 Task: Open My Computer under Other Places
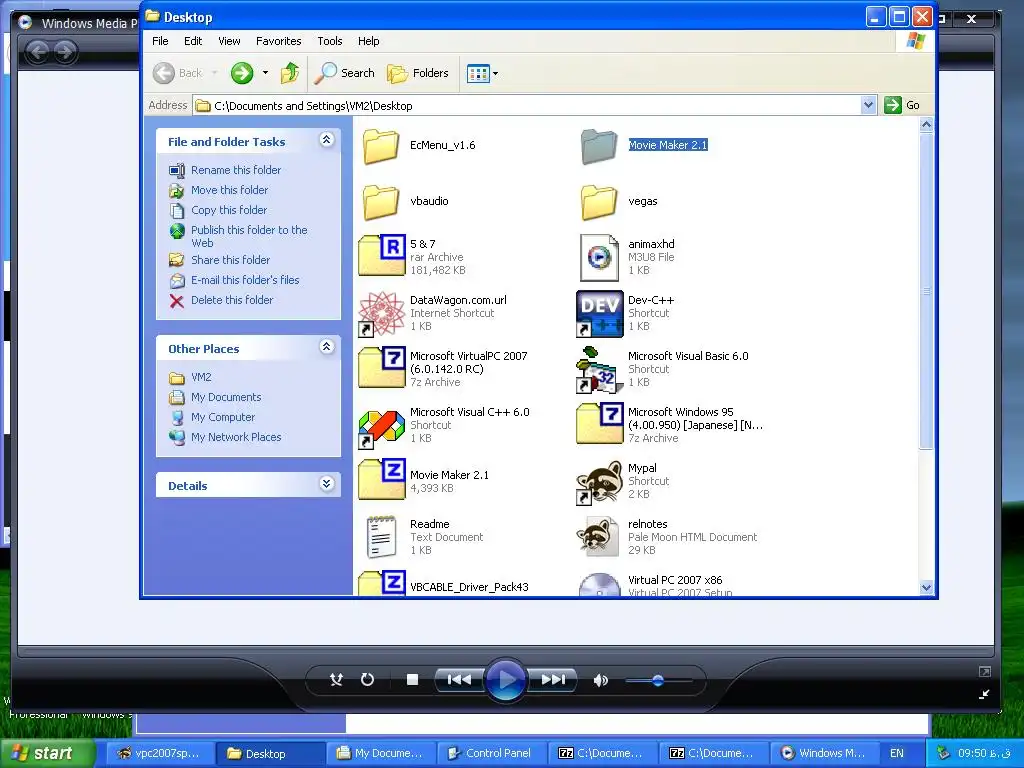223,417
